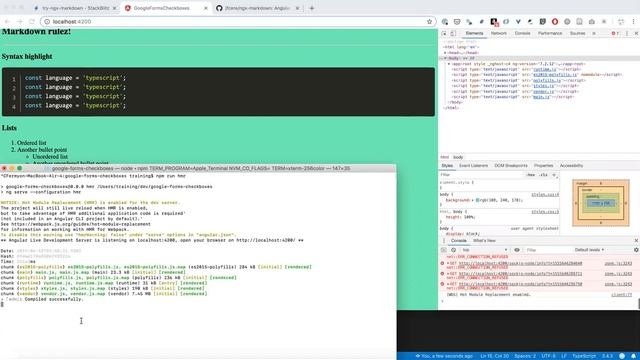
Task: Select the body breadcrumb in DevTools
Action: [458, 157]
